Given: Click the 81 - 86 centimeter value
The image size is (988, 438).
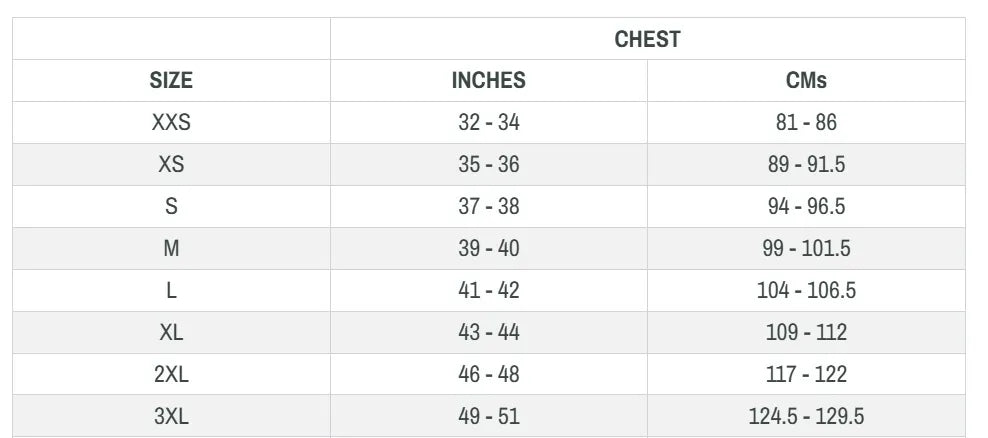Looking at the screenshot, I should tap(806, 122).
